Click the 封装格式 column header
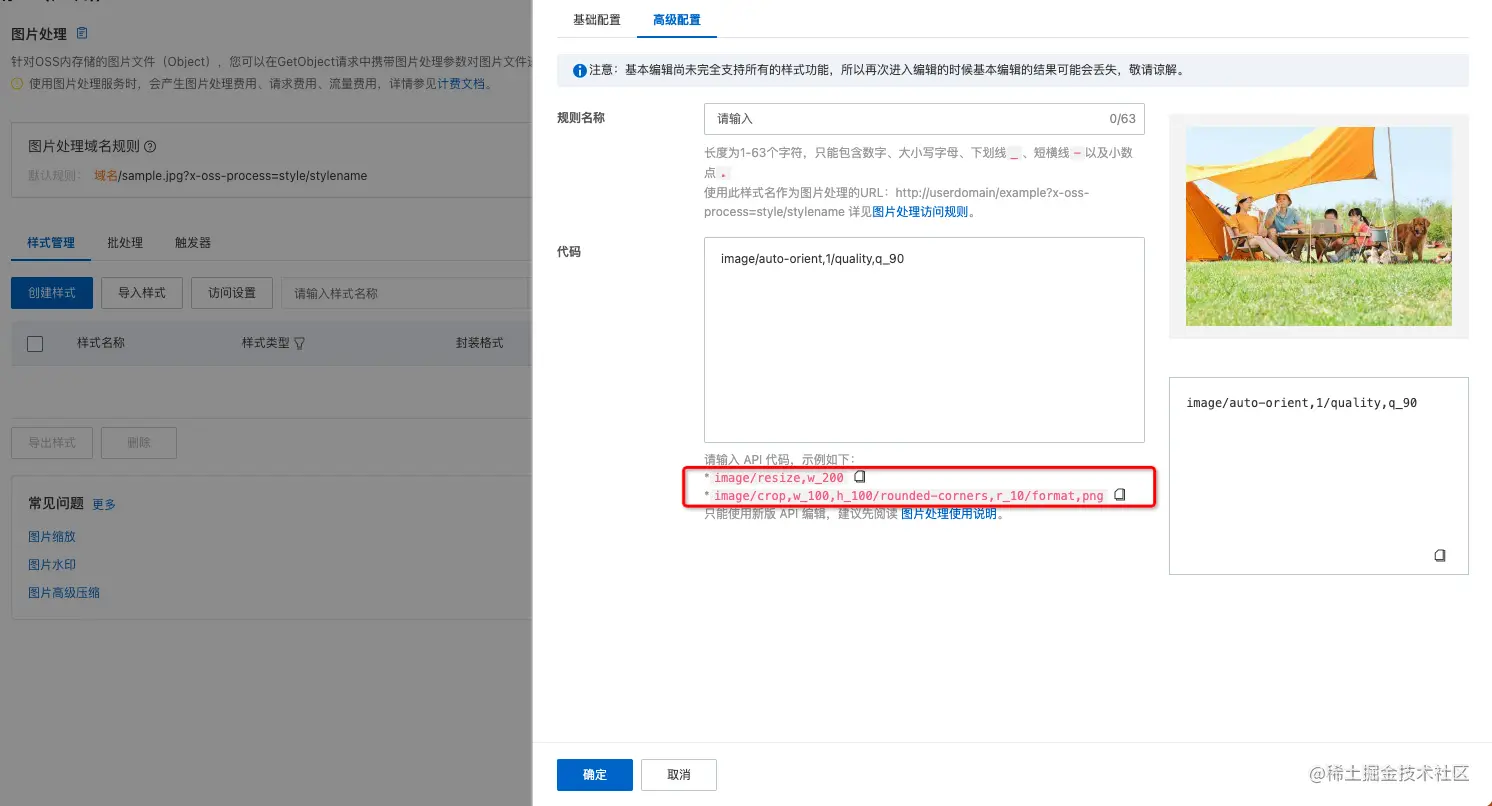1492x806 pixels. [x=480, y=343]
